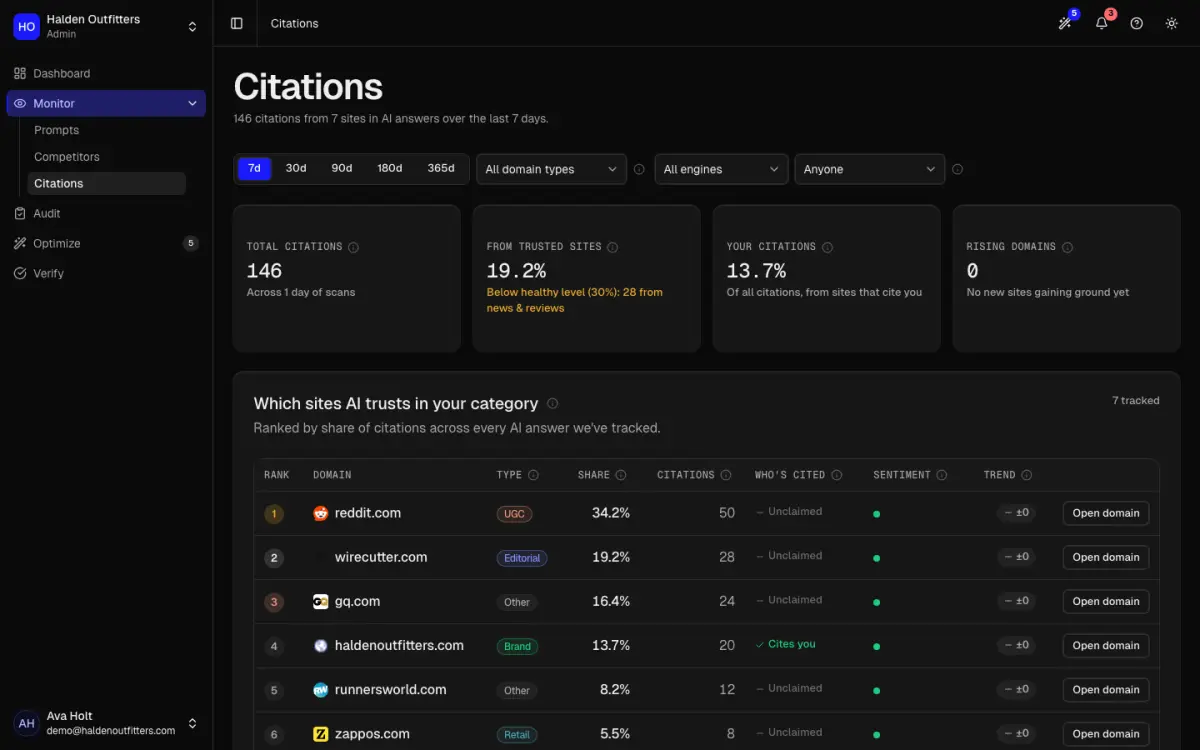This screenshot has width=1200, height=750.
Task: Open the Competitors page
Action: coord(106,157)
